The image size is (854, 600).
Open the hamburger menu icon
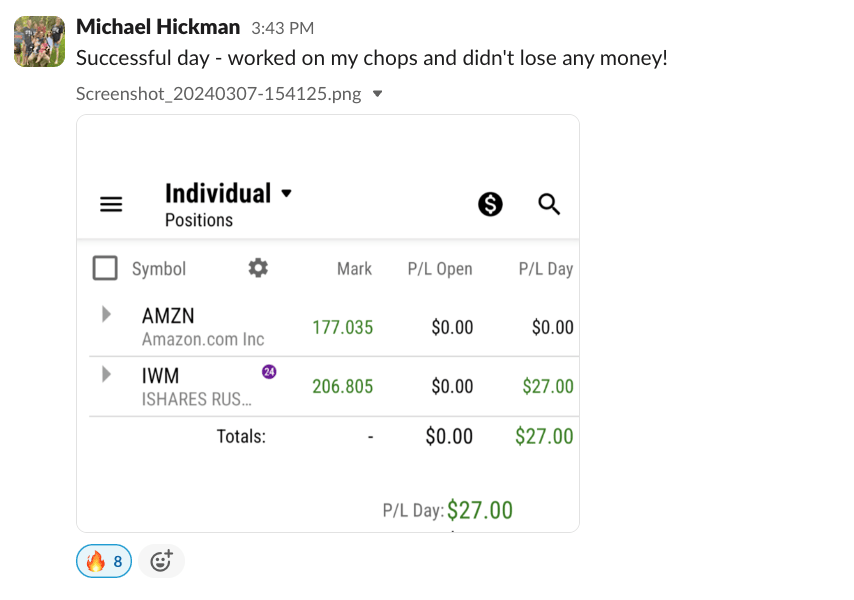111,204
